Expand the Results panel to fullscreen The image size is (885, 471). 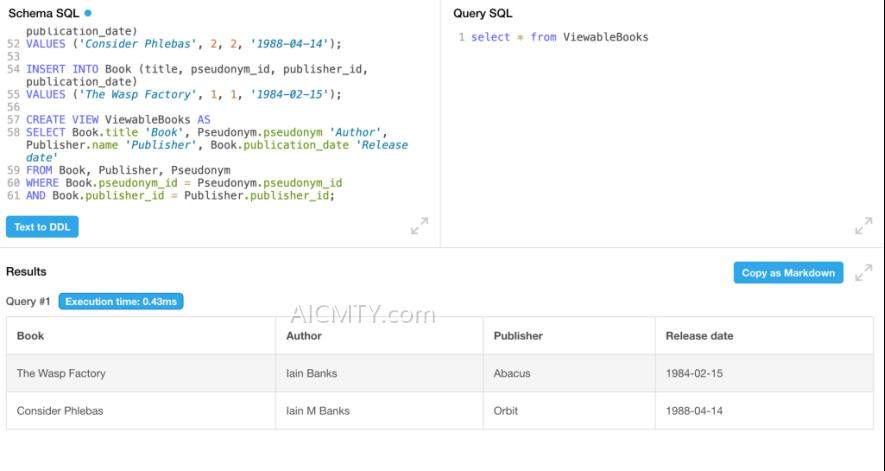point(863,273)
